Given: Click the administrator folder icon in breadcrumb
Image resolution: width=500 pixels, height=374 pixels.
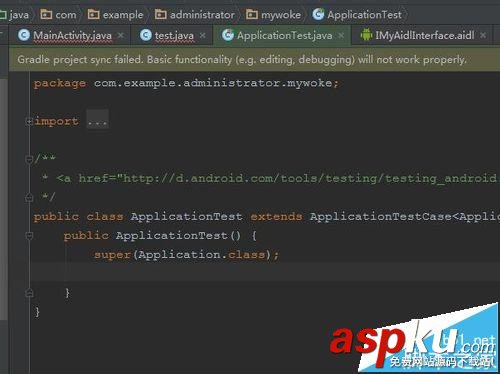Looking at the screenshot, I should pyautogui.click(x=161, y=14).
